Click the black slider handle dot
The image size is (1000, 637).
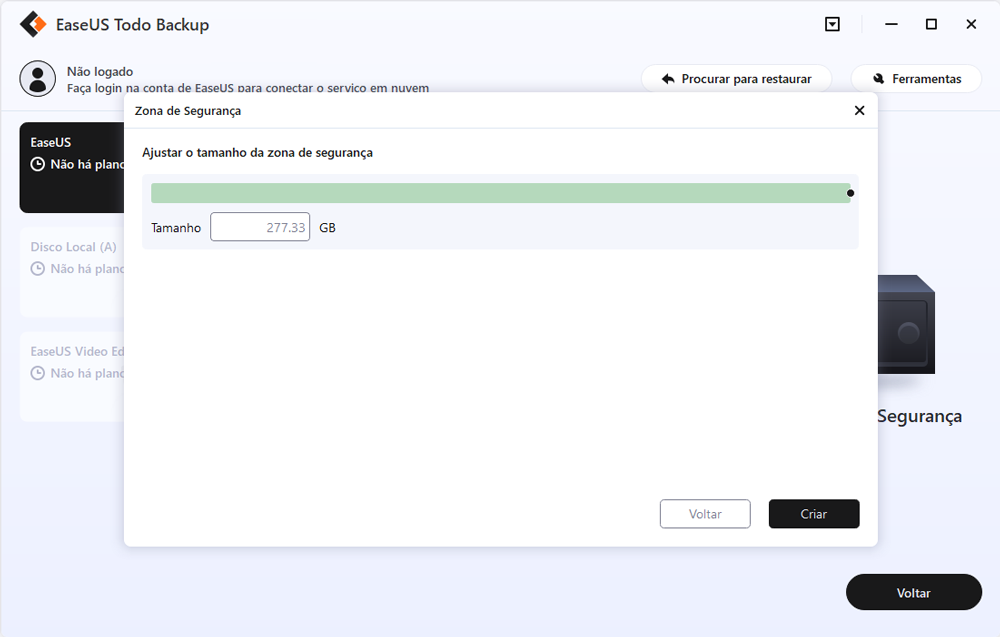(850, 193)
